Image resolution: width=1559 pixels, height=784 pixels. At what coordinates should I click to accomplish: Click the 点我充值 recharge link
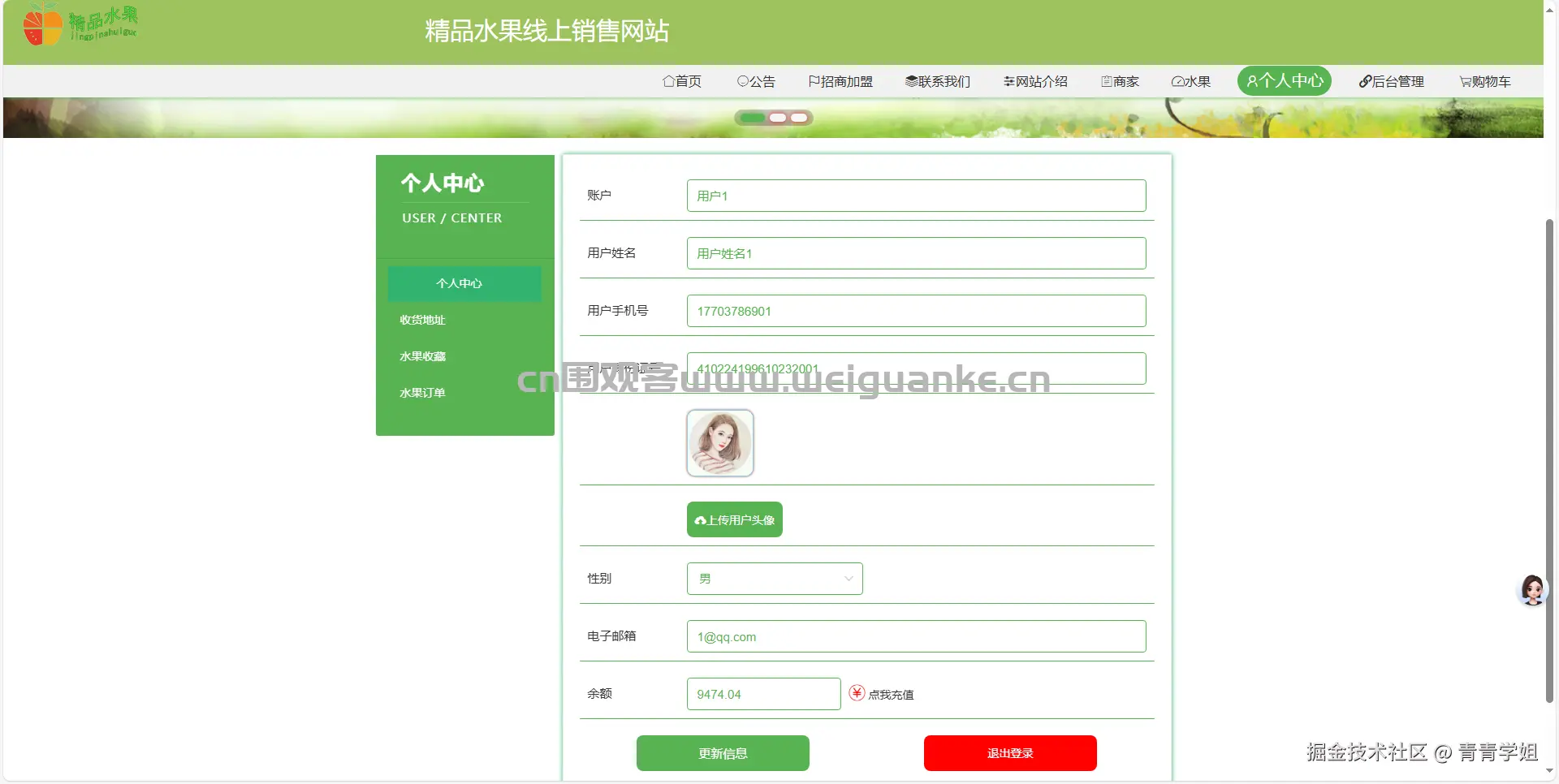(891, 695)
